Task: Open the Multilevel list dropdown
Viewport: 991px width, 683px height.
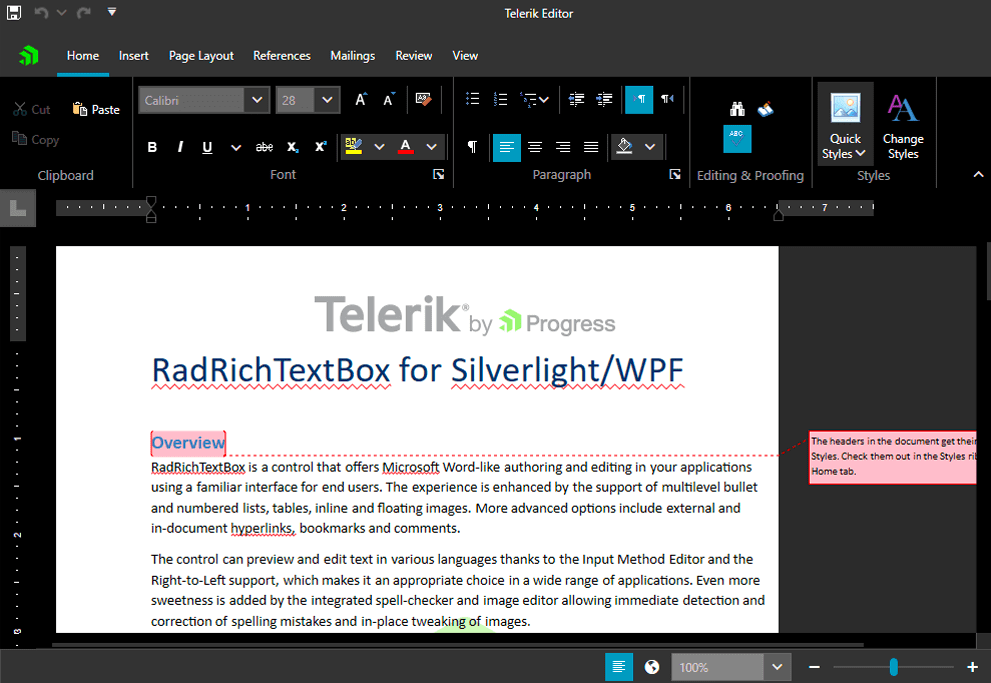Action: [x=534, y=99]
